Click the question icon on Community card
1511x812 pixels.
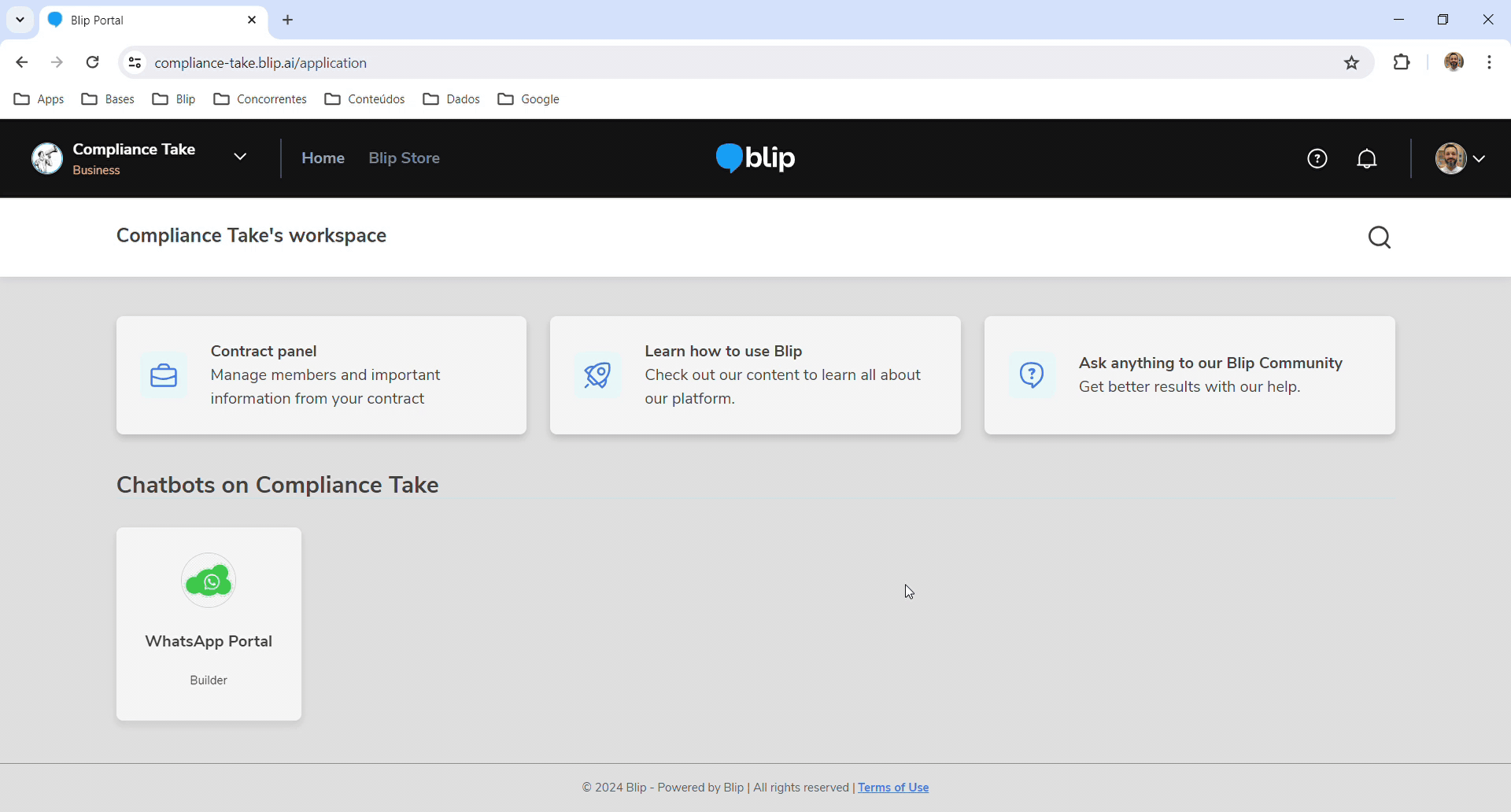[1032, 375]
